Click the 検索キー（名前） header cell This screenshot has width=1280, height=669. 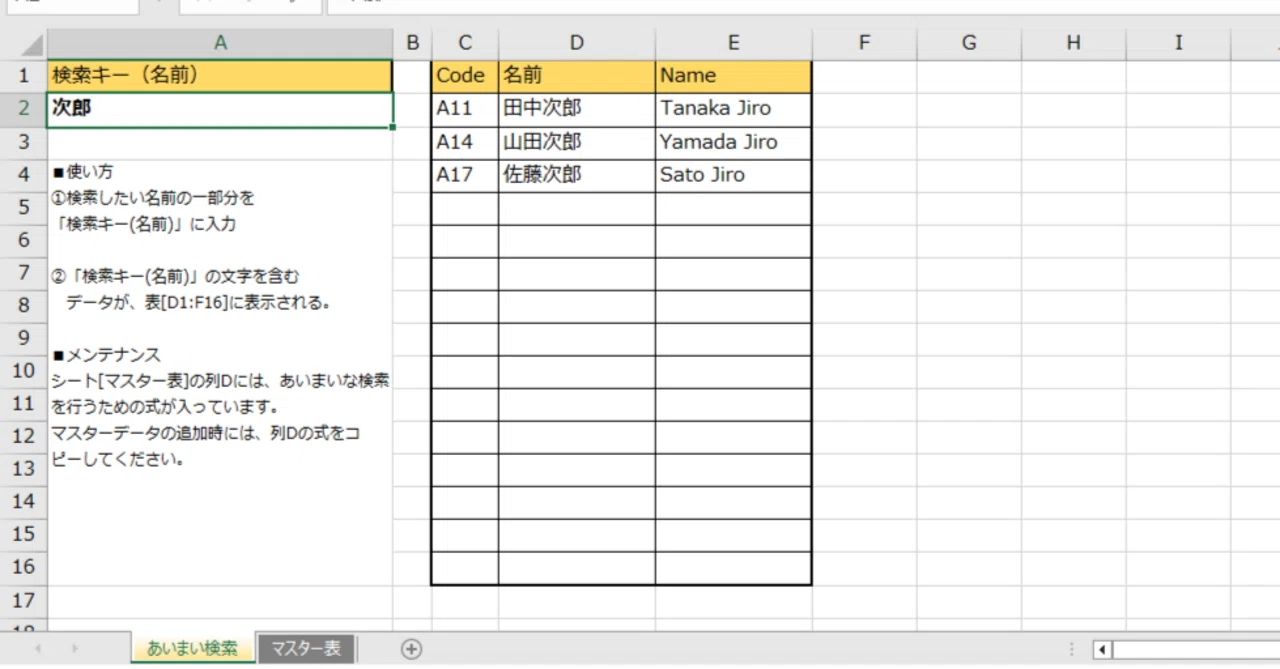pyautogui.click(x=220, y=76)
